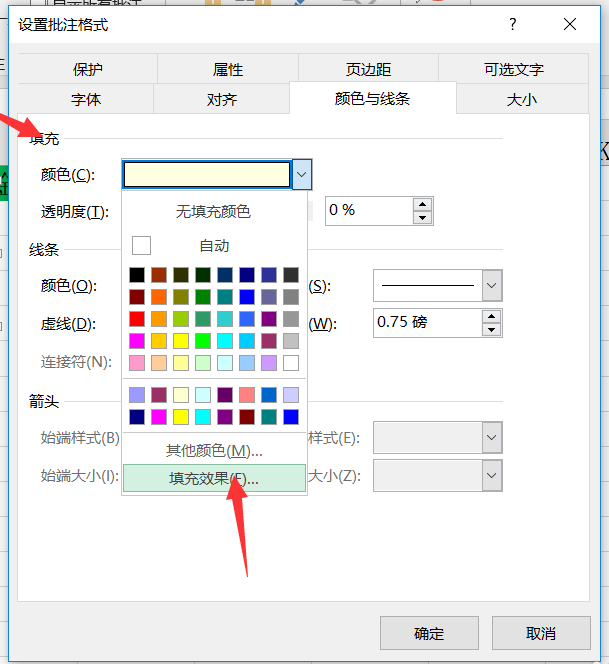Decrease transparency with down arrow
Viewport: 609px width, 664px height.
[422, 218]
